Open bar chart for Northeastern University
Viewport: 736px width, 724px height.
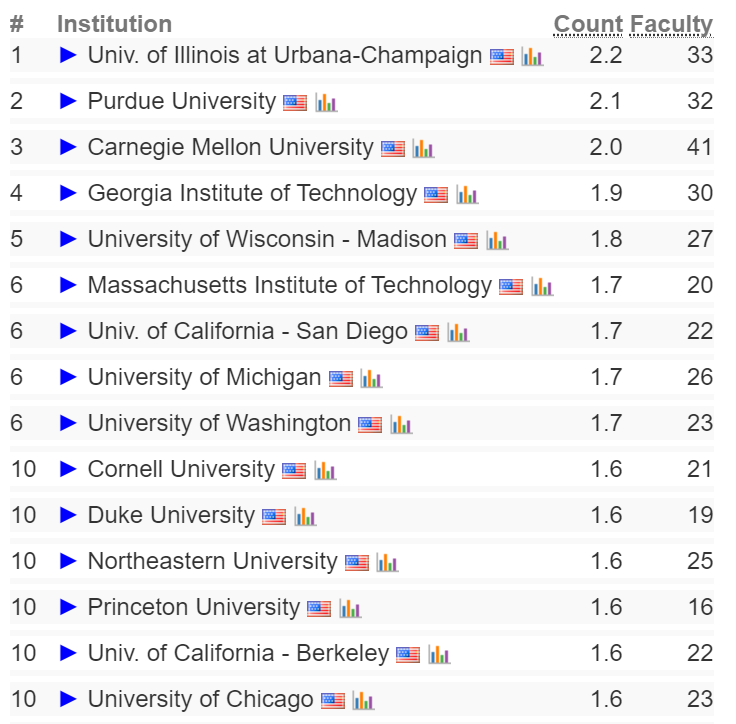point(387,562)
